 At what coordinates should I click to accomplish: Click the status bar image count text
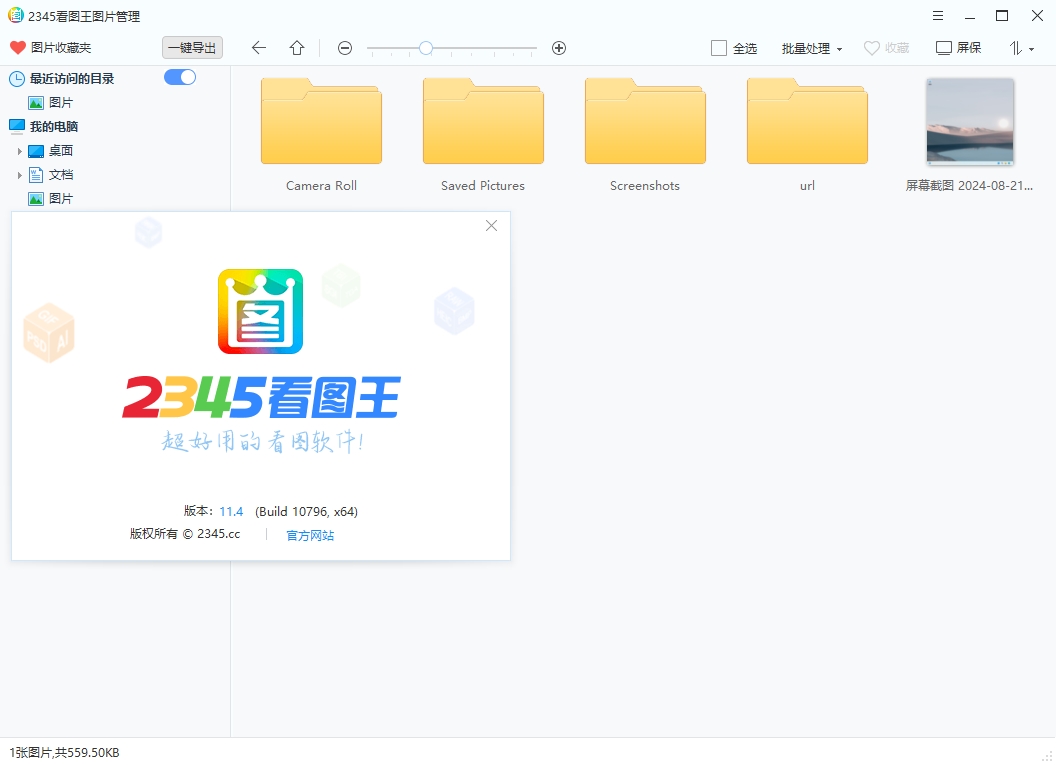64,752
